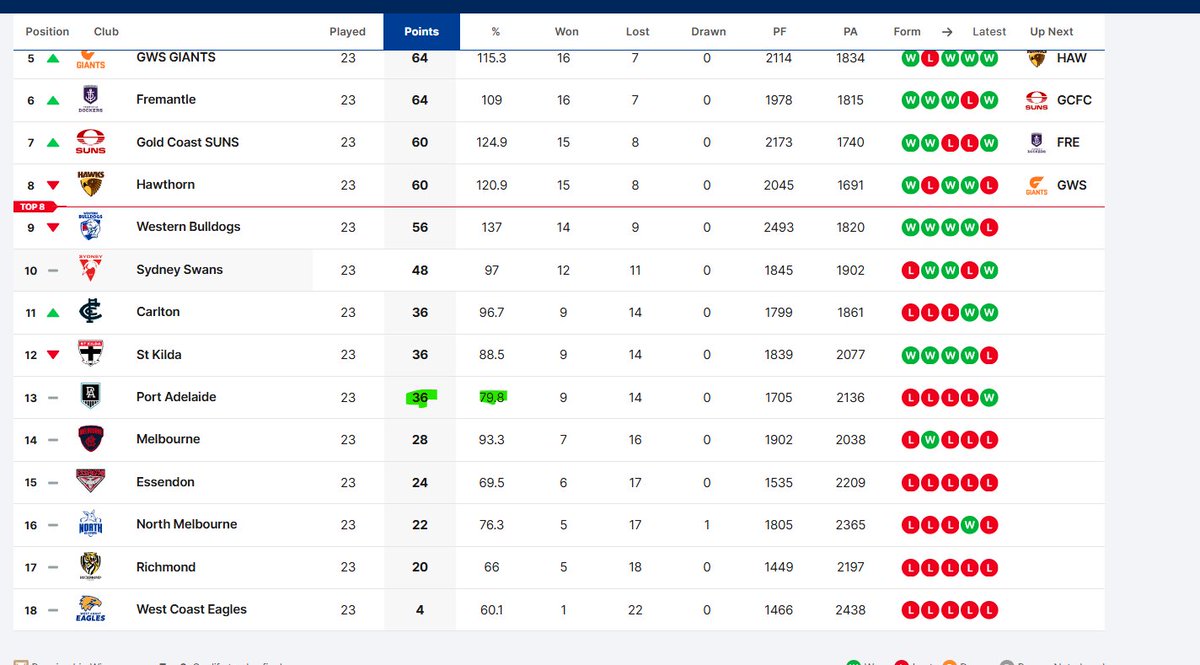Click the West Coast Eagles club logo
This screenshot has width=1200, height=665.
point(91,609)
